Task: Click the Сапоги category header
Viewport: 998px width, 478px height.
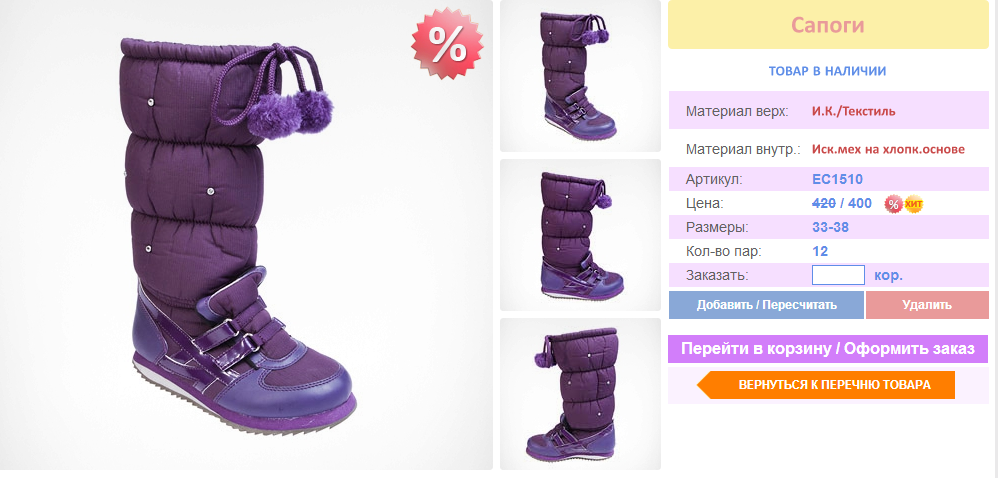Action: point(828,25)
